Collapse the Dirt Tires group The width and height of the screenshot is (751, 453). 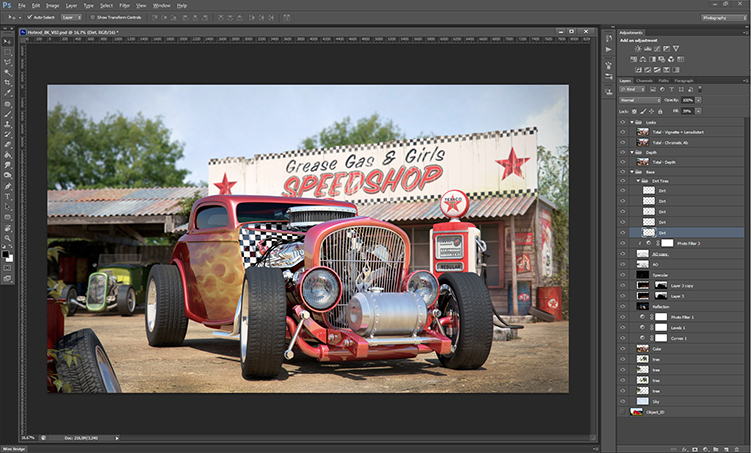[638, 181]
